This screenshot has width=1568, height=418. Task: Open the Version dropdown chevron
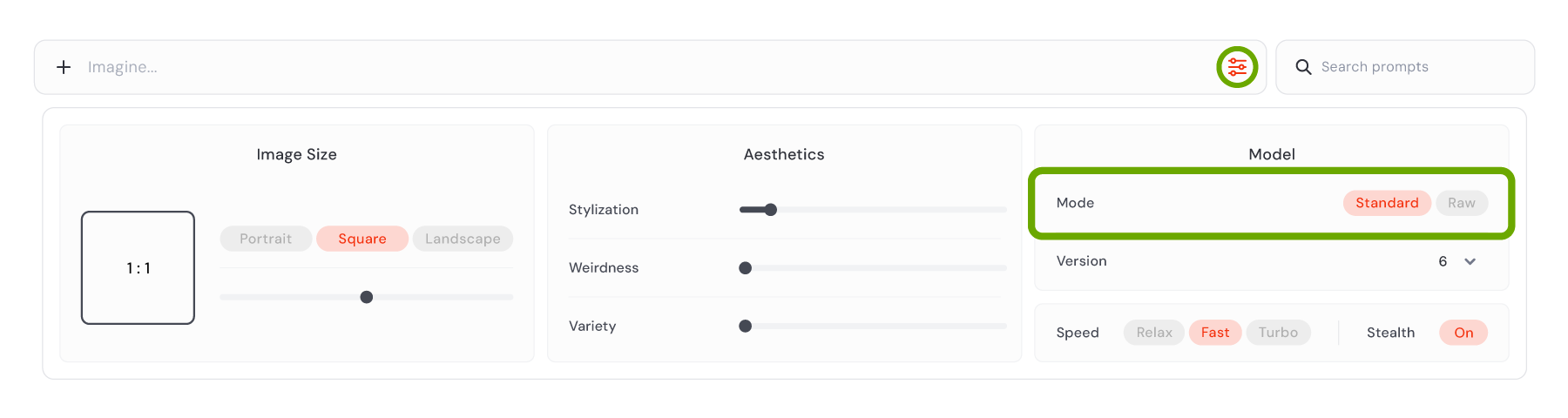click(1470, 261)
